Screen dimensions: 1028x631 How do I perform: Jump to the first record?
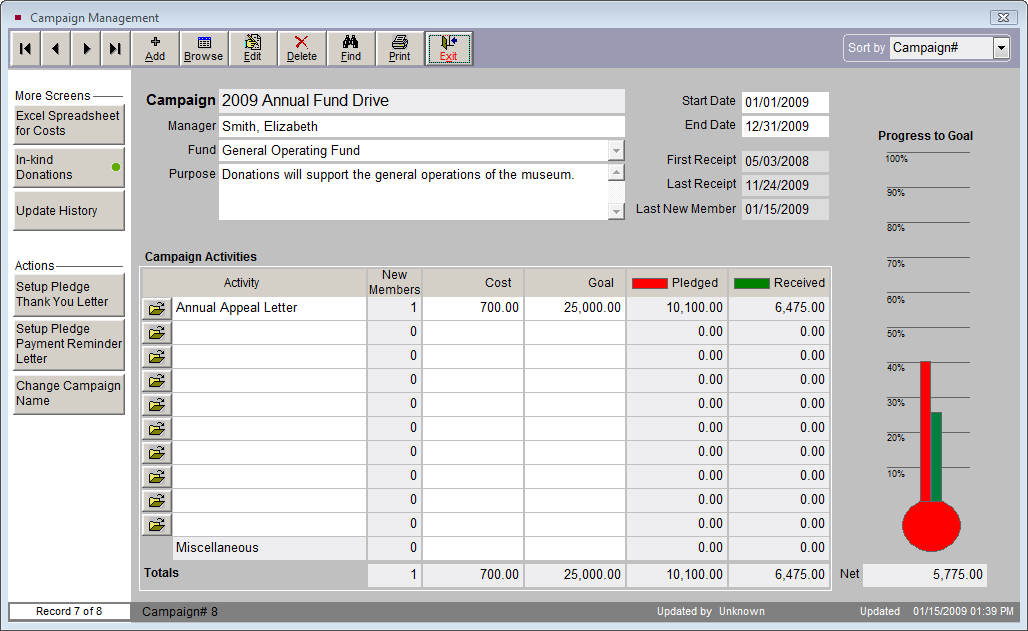point(25,48)
